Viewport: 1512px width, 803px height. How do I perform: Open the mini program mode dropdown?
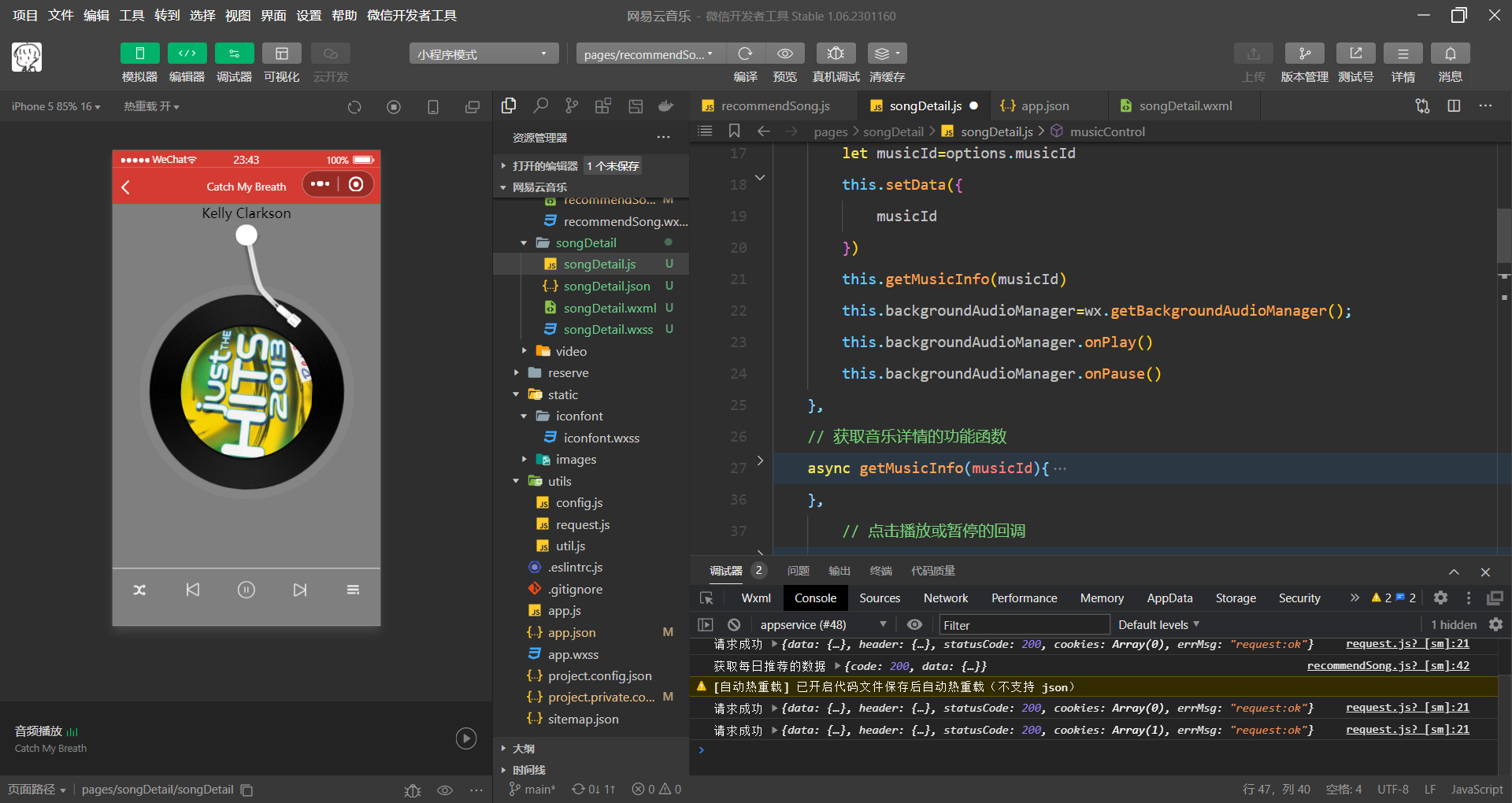483,54
